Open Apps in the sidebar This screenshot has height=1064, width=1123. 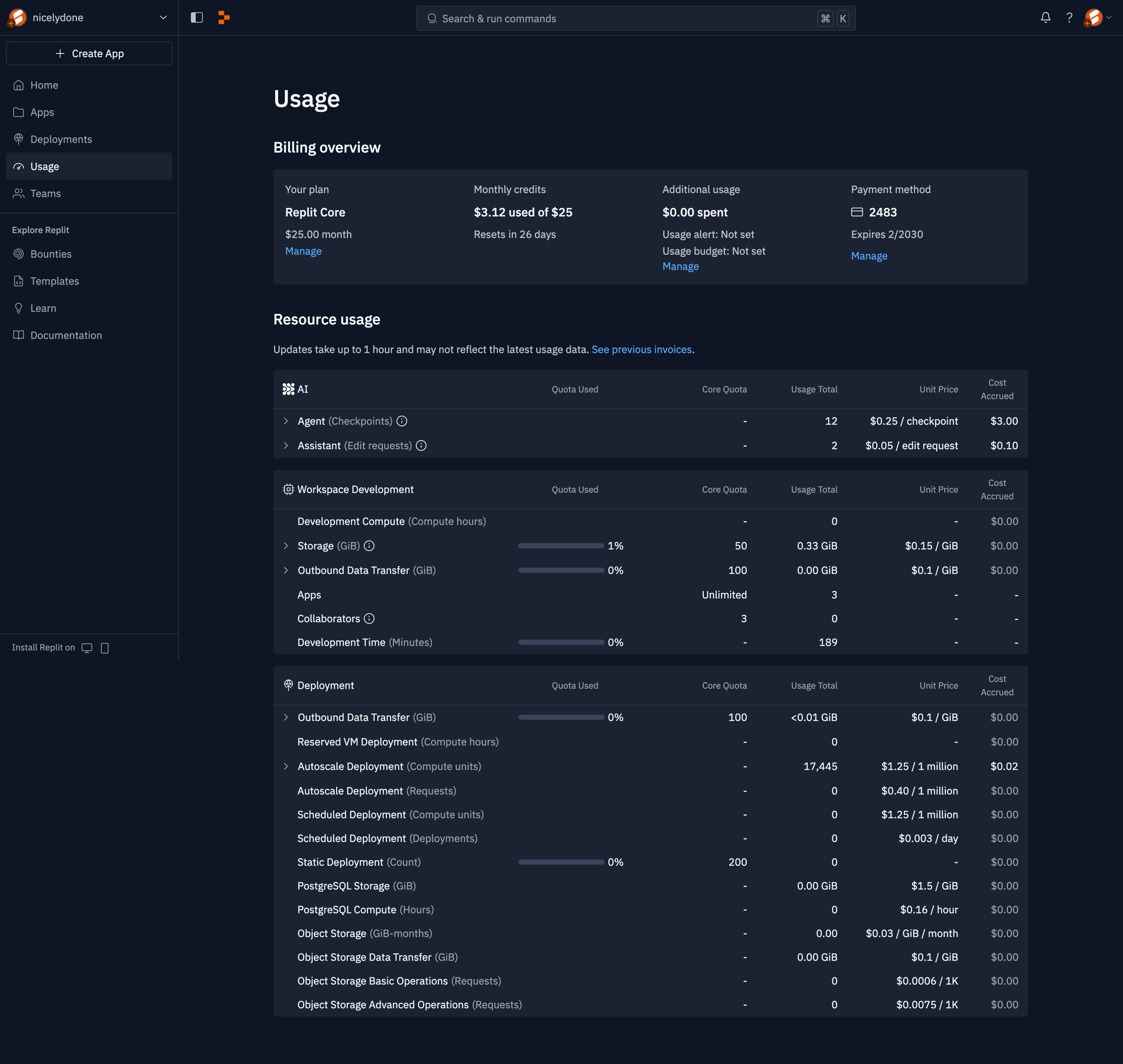click(x=89, y=112)
